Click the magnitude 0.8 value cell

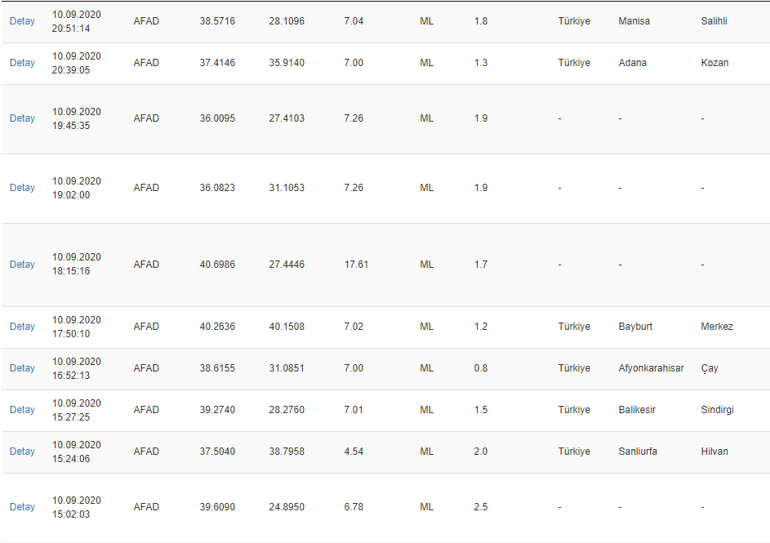[x=480, y=368]
